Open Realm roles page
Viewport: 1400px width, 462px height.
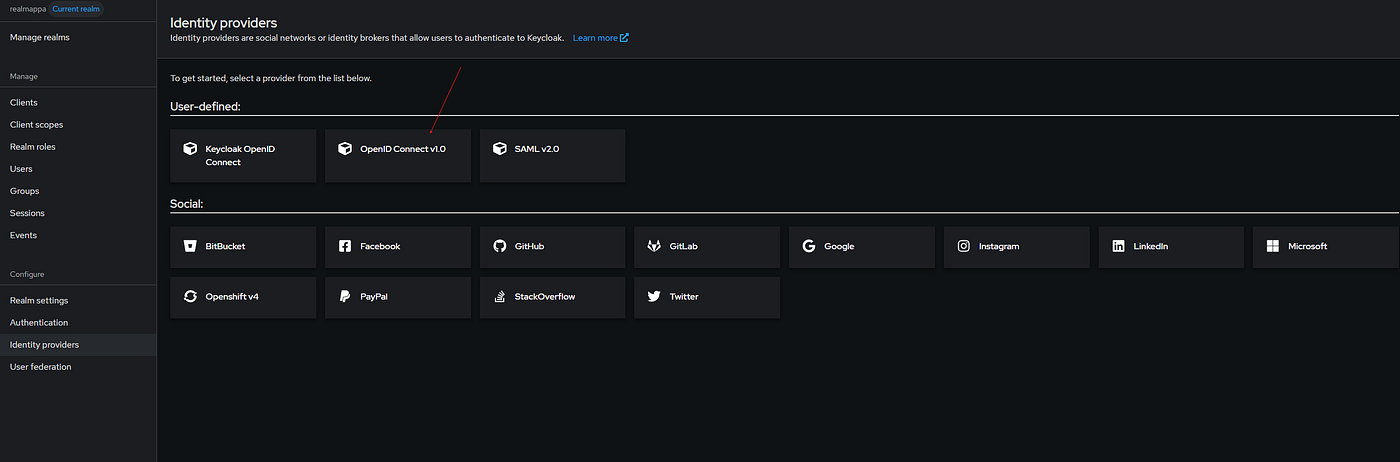coord(78,146)
